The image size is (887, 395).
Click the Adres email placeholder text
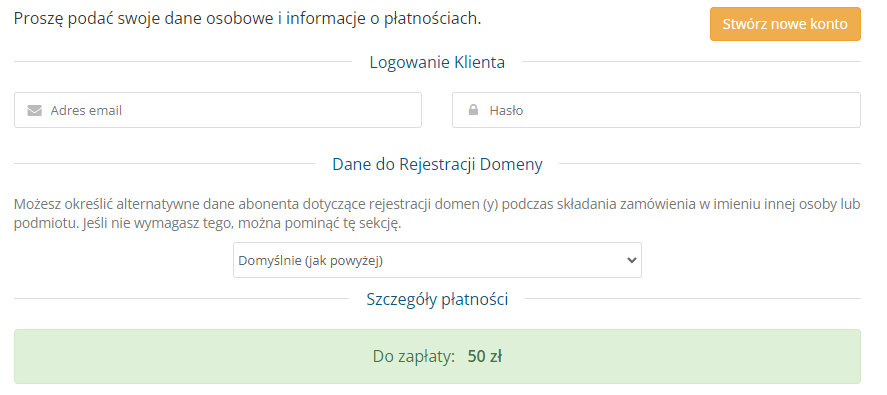[86, 110]
